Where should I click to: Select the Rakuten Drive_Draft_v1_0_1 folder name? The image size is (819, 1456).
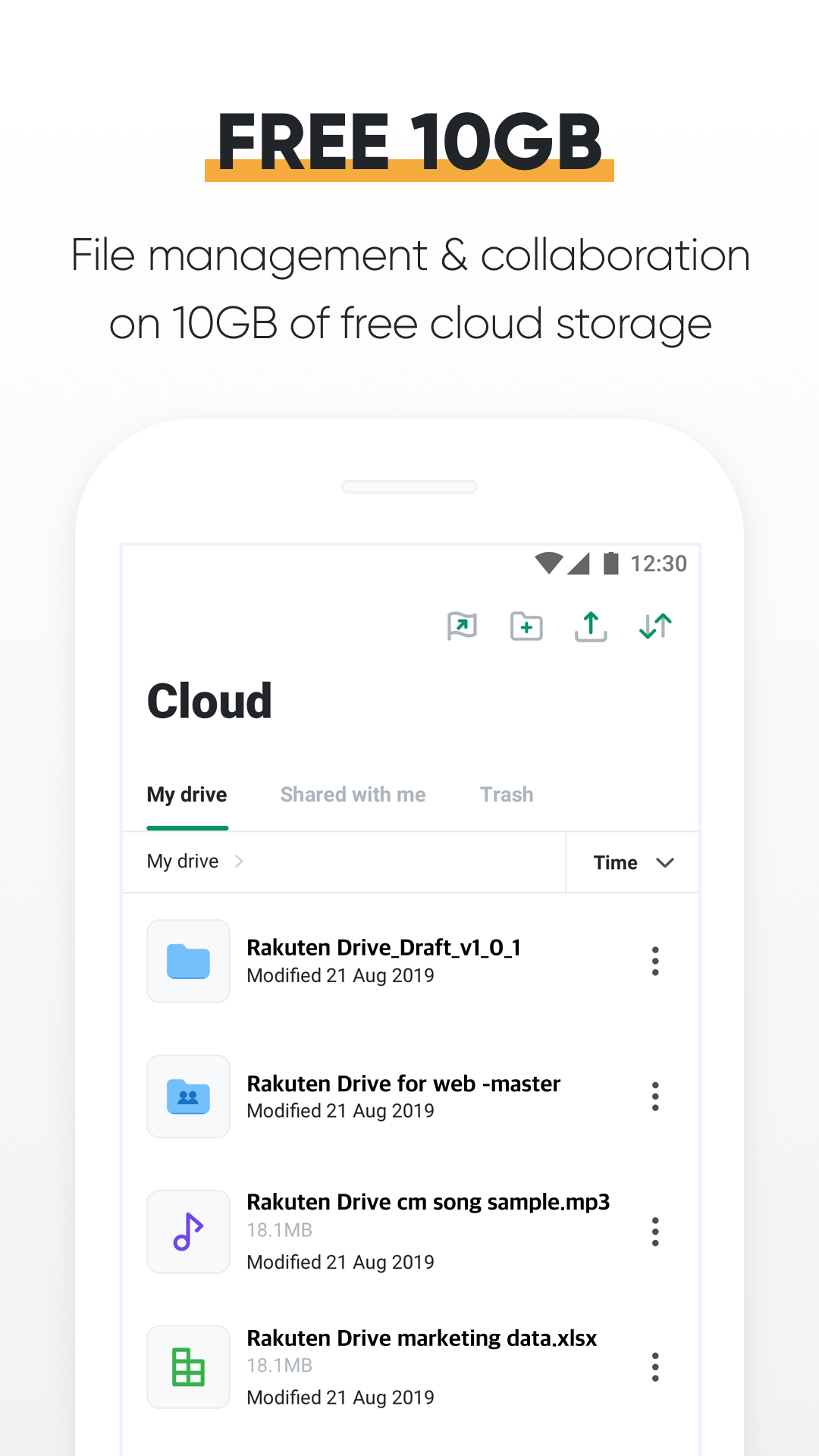[x=384, y=948]
